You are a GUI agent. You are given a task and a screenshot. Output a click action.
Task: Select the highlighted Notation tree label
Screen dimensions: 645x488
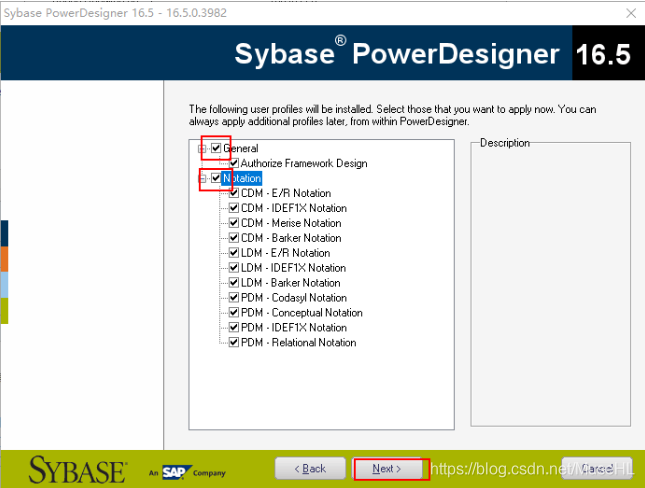click(x=241, y=178)
